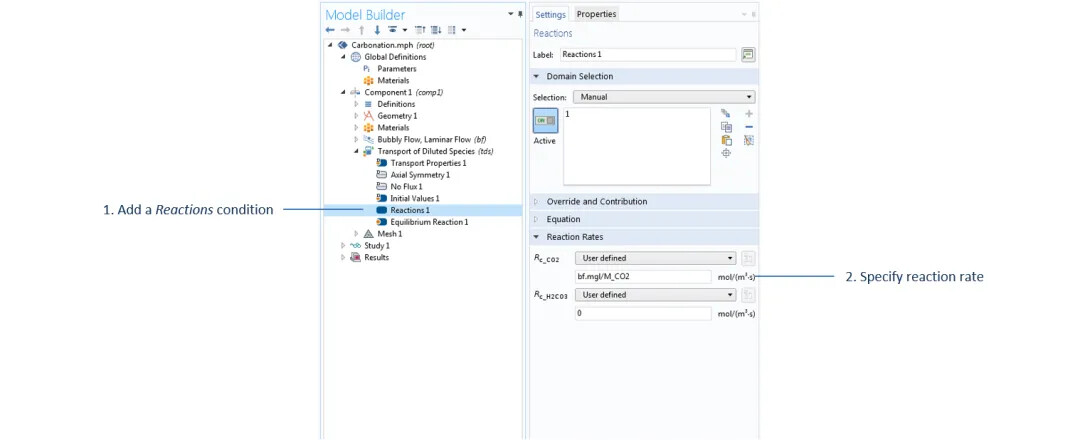Click the bf.mgl/M_CO2 reaction rate field
Image resolution: width=1080 pixels, height=440 pixels.
tap(643, 276)
